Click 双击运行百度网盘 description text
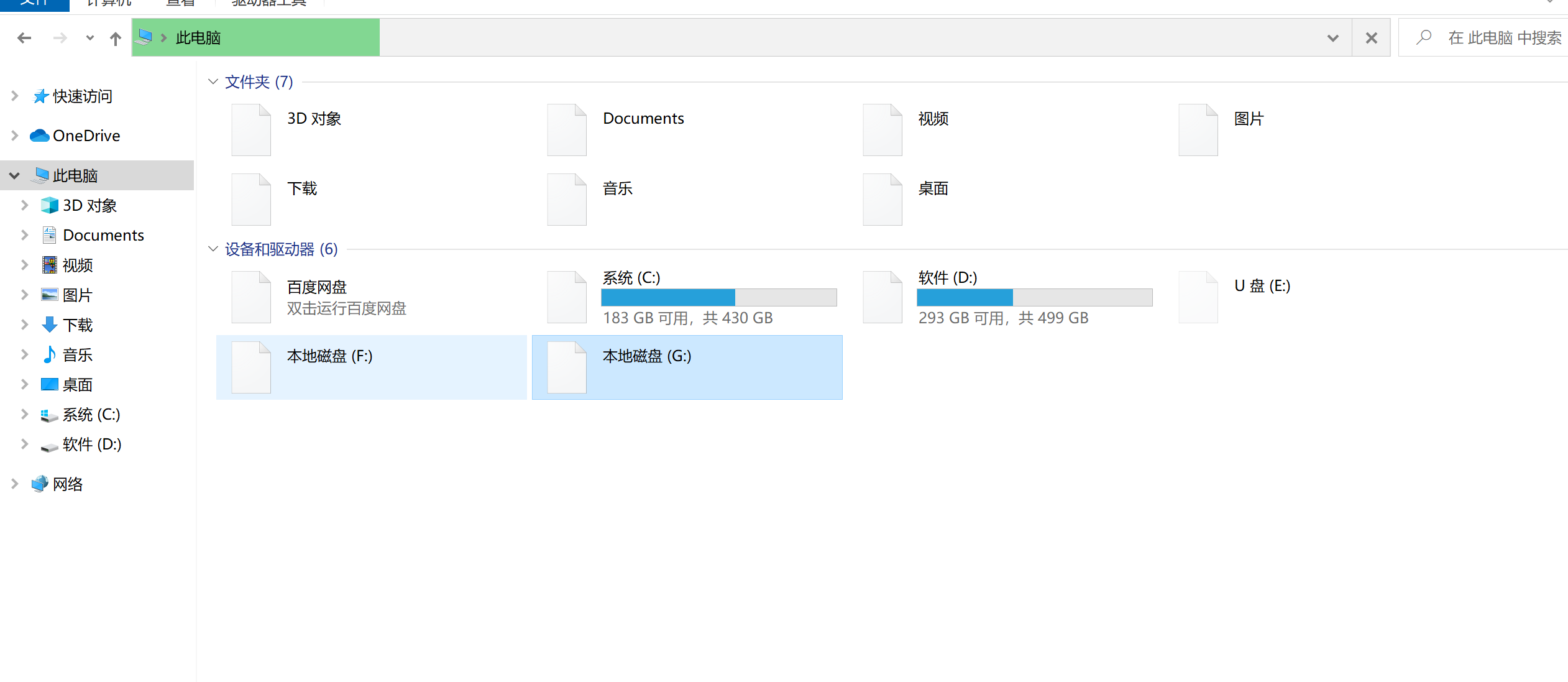The height and width of the screenshot is (682, 1568). point(347,308)
